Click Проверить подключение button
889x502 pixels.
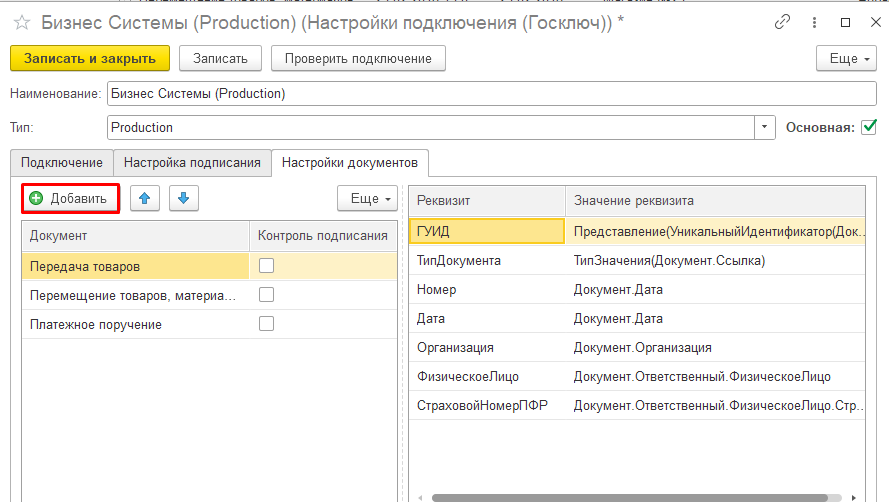(358, 58)
